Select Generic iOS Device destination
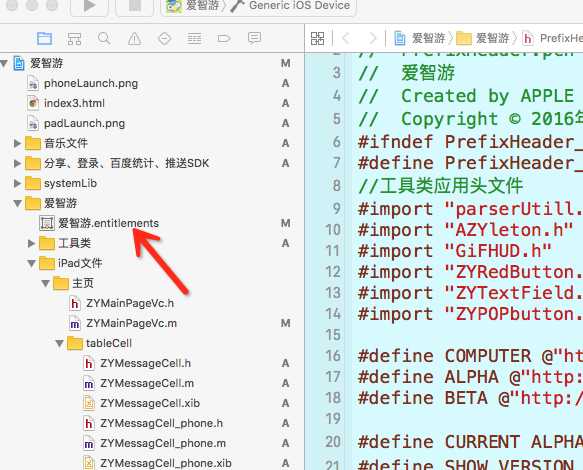Viewport: 583px width, 470px height. pos(291,6)
